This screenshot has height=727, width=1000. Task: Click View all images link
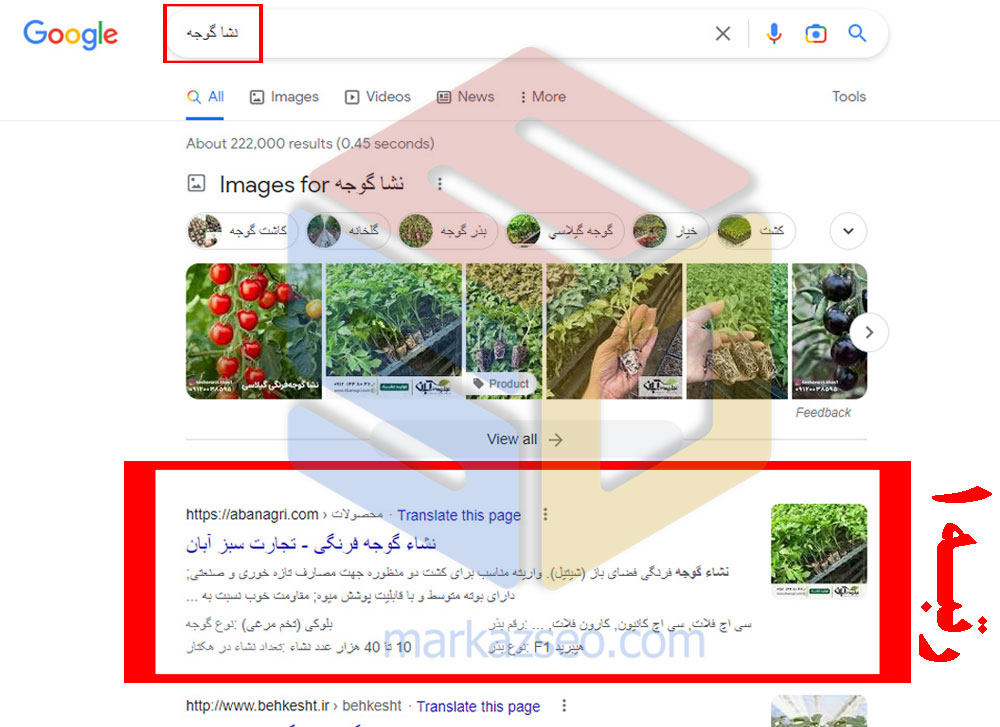(525, 439)
